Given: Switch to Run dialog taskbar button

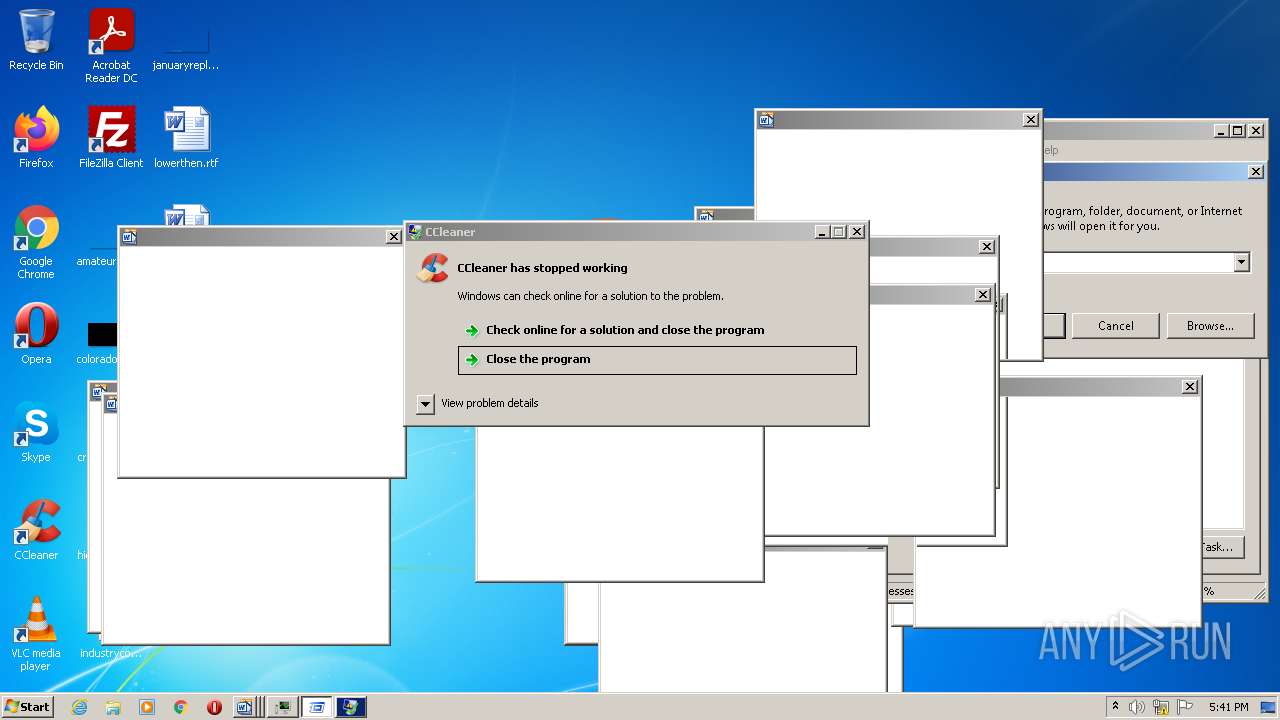Looking at the screenshot, I should tap(317, 707).
